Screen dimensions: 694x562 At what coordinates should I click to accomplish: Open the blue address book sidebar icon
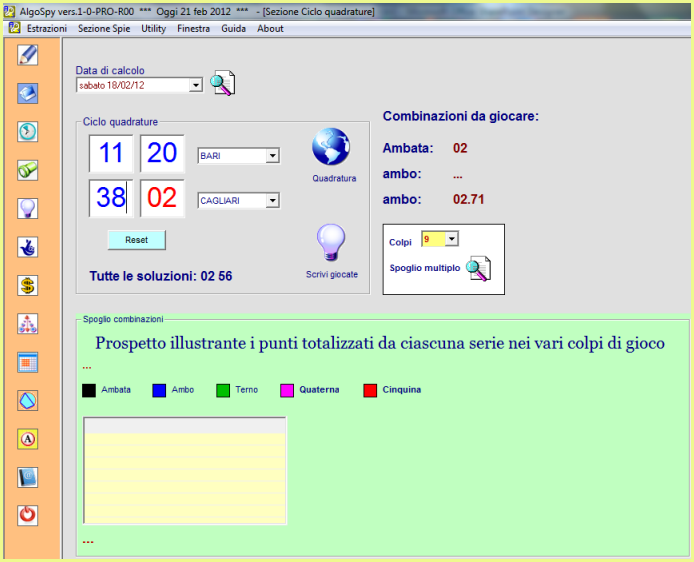click(x=28, y=477)
